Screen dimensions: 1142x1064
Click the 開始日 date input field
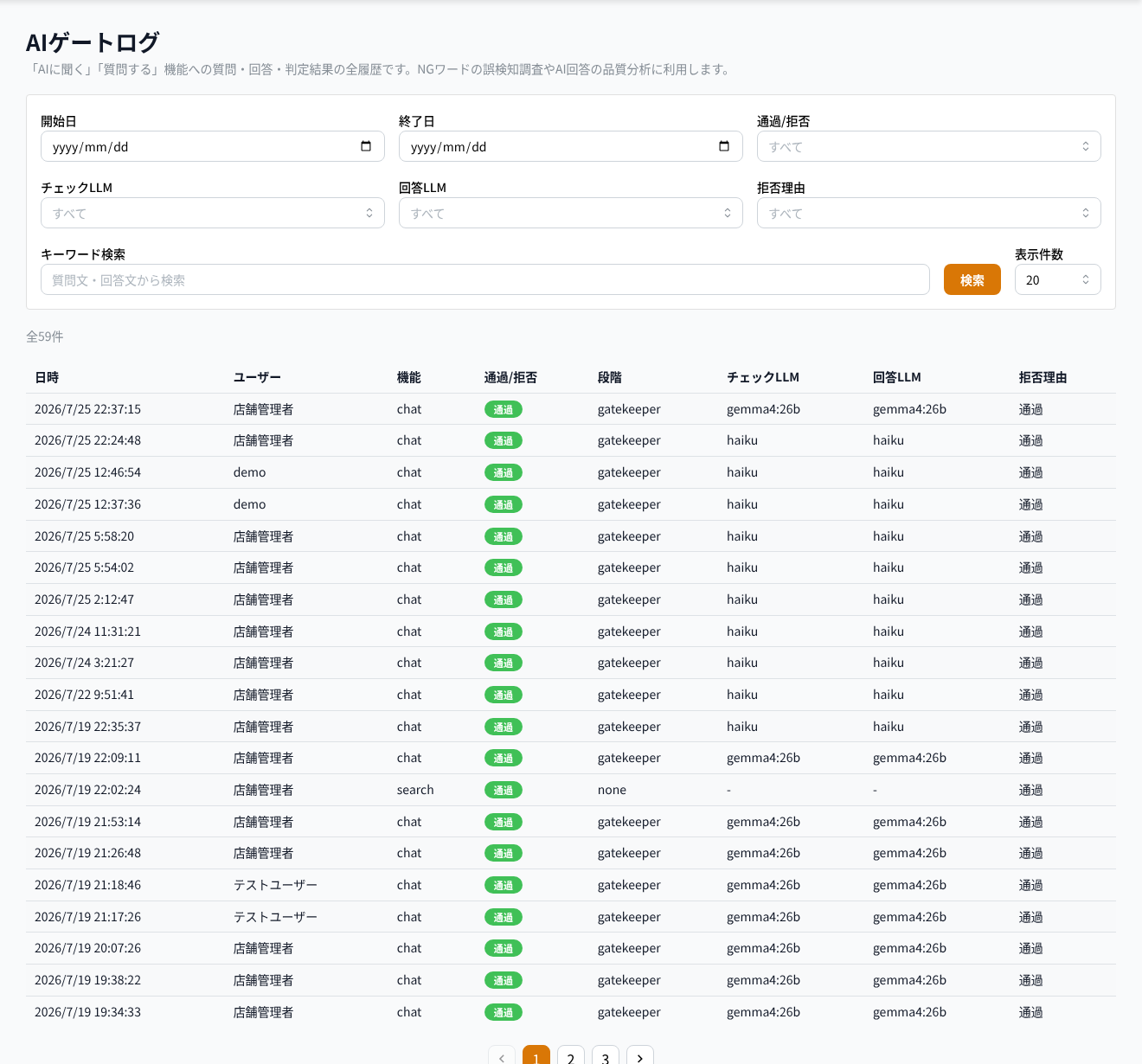pyautogui.click(x=213, y=146)
